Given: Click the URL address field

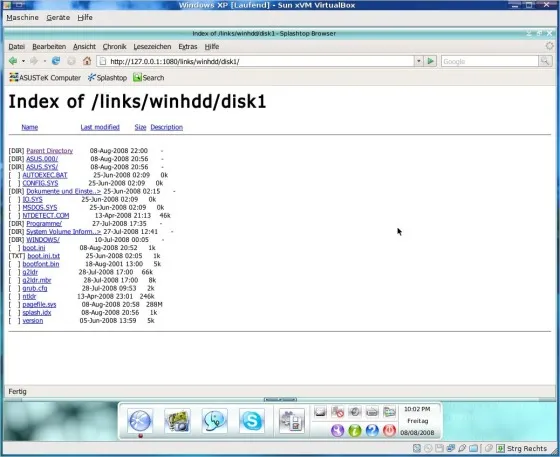Looking at the screenshot, I should [x=255, y=61].
